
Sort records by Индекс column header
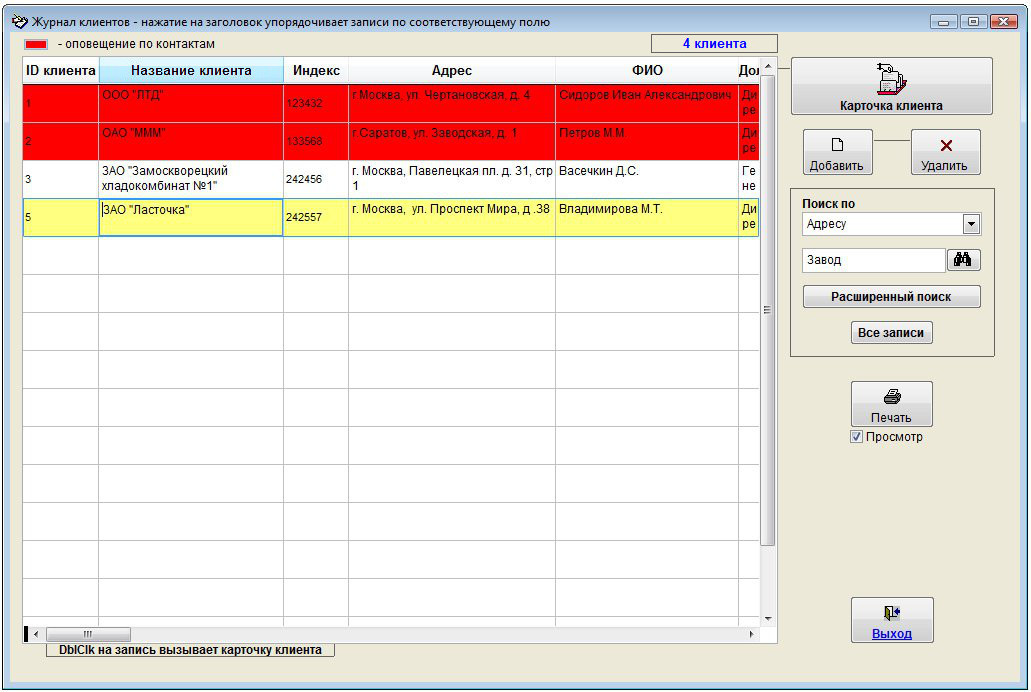point(316,71)
